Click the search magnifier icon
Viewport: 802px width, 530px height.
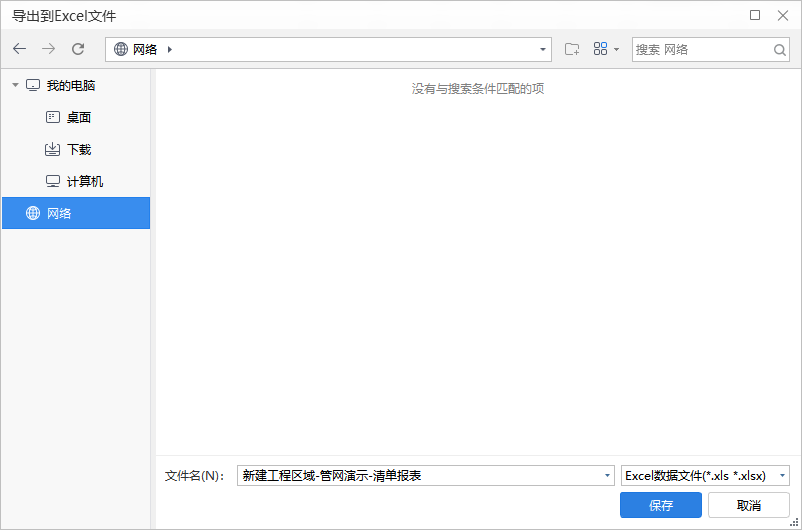780,49
